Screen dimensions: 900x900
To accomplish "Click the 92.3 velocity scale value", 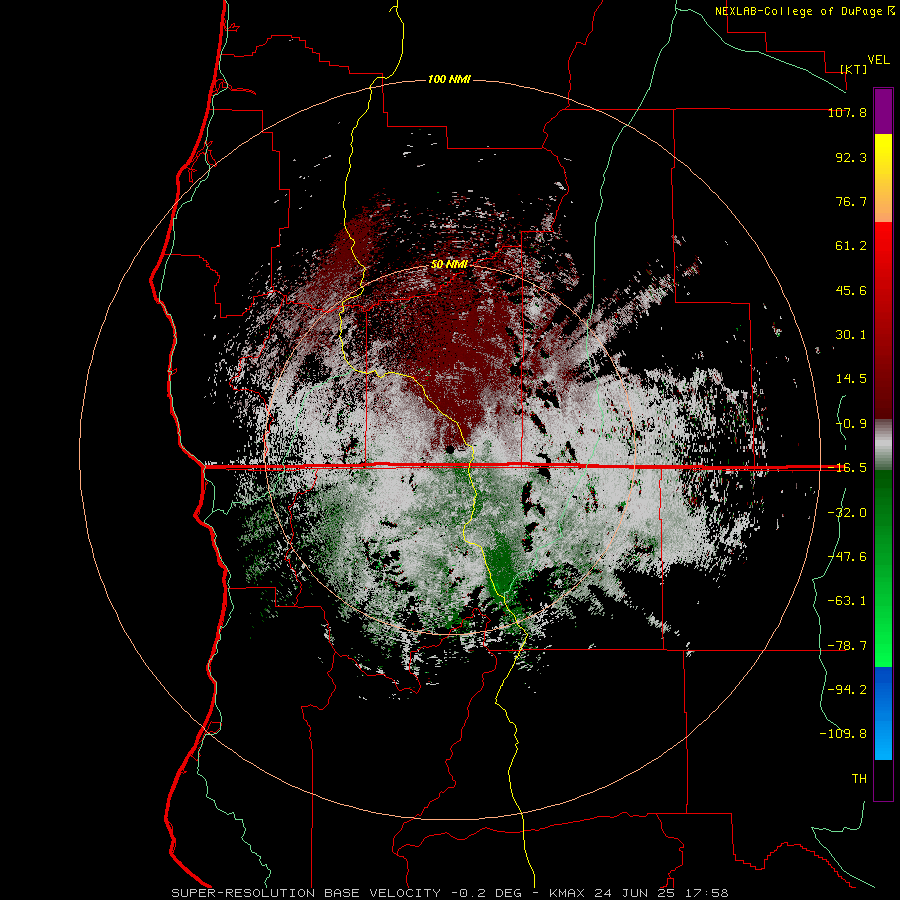I will click(x=851, y=157).
